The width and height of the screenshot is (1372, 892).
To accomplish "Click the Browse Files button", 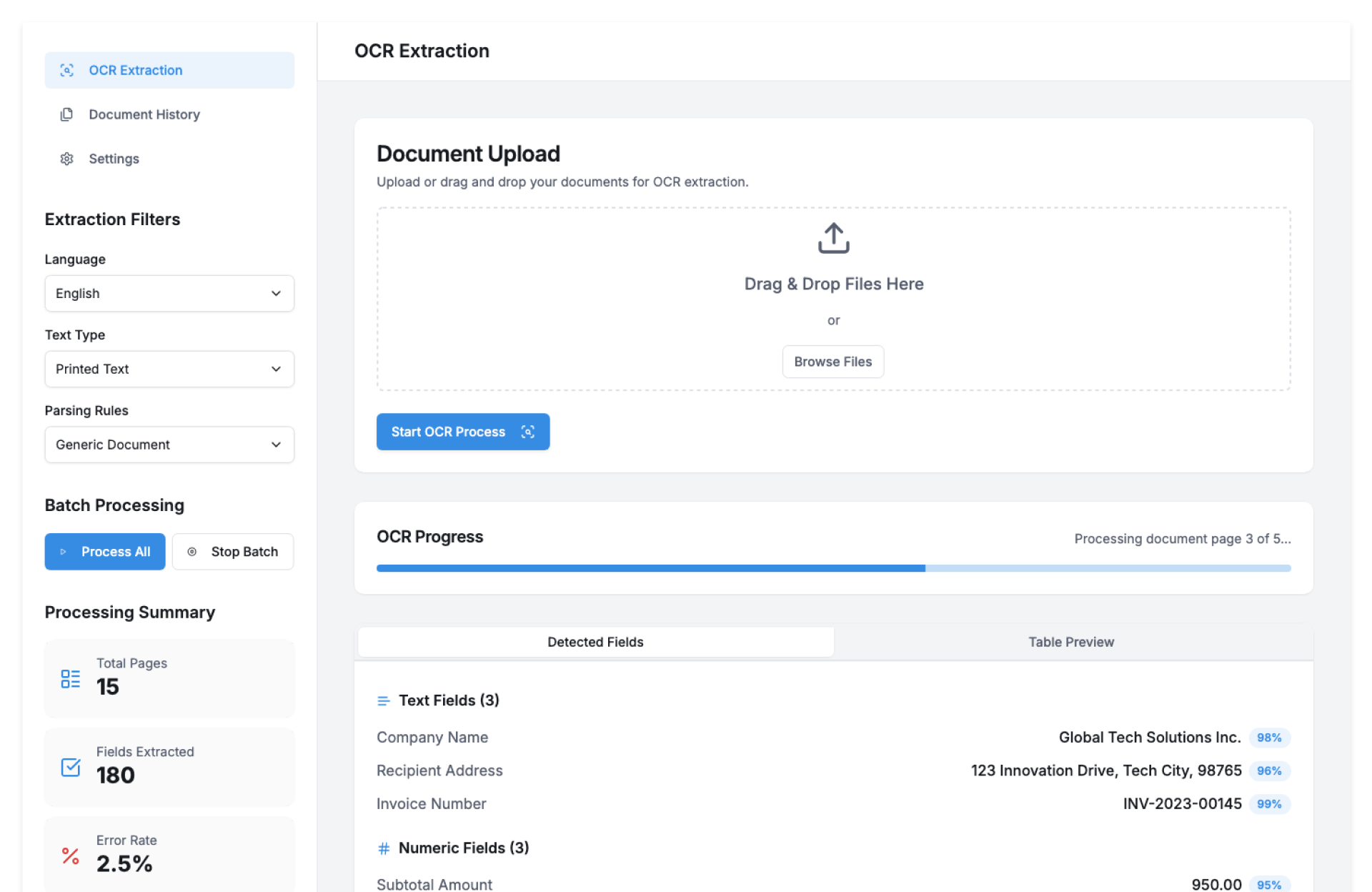I will [832, 362].
